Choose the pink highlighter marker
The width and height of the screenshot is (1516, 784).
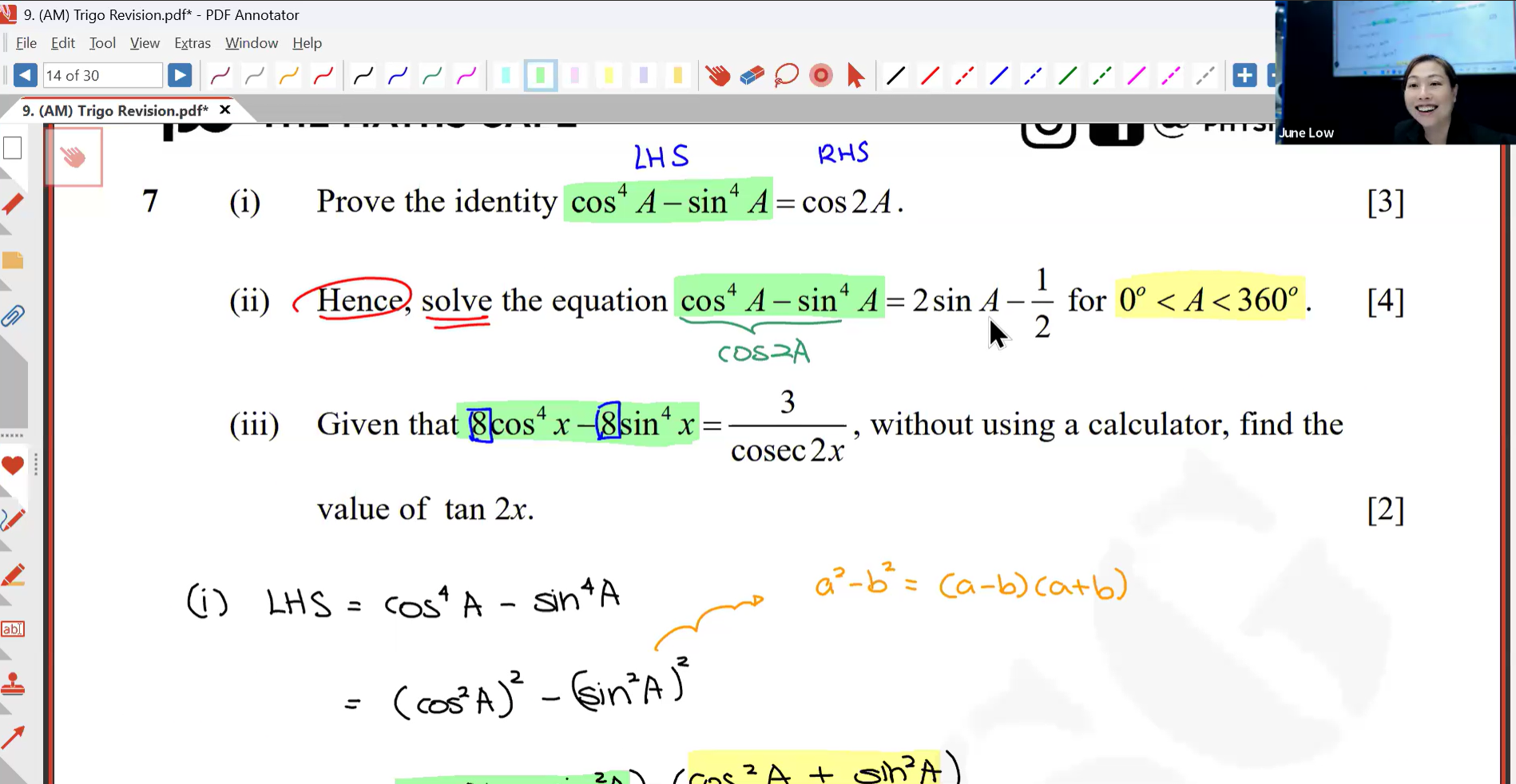click(574, 76)
